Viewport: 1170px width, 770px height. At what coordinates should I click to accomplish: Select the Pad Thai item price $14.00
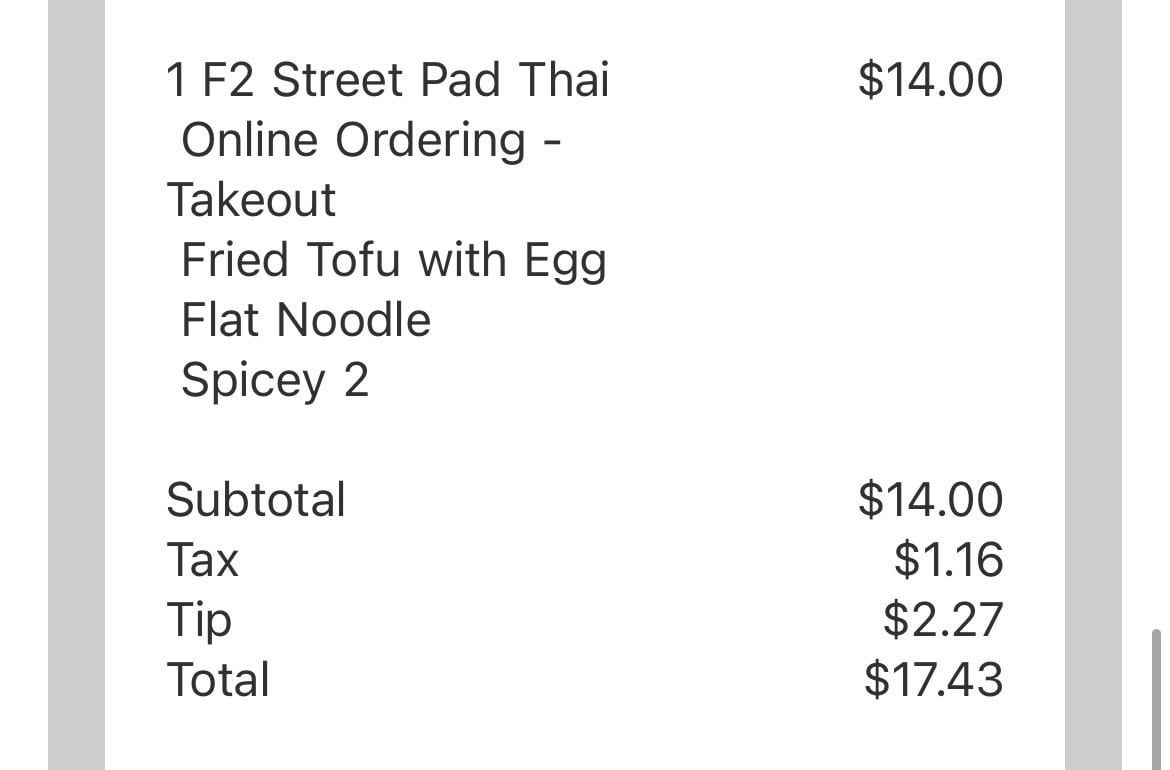930,80
